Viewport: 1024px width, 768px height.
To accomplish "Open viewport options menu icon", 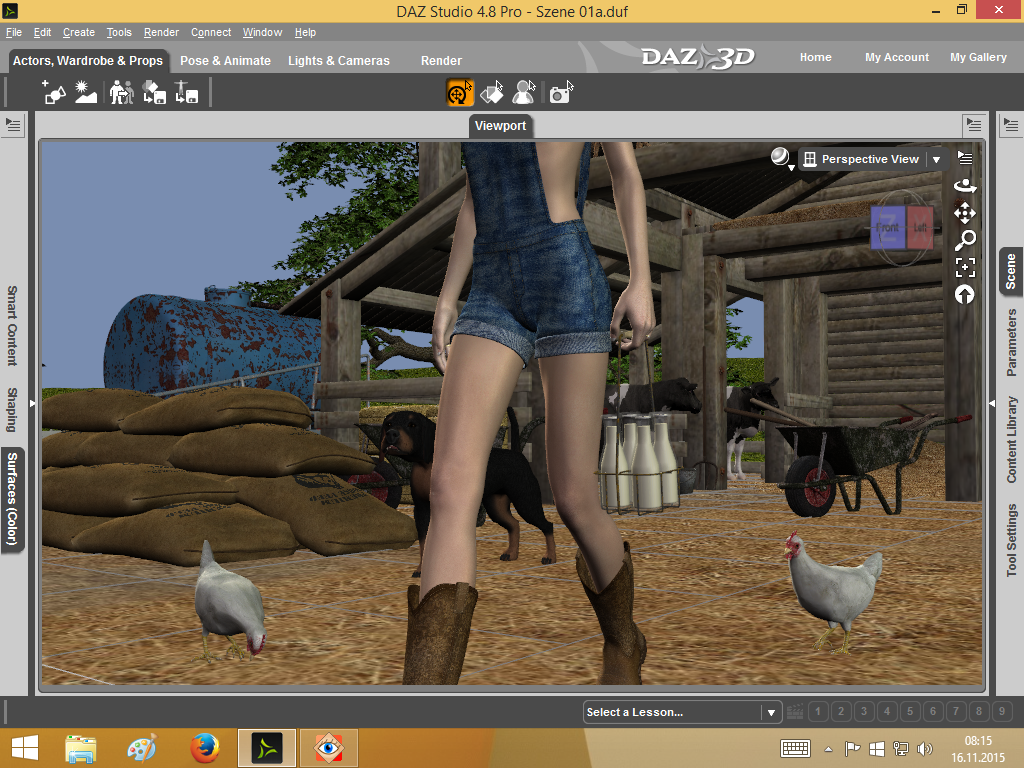I will point(965,157).
